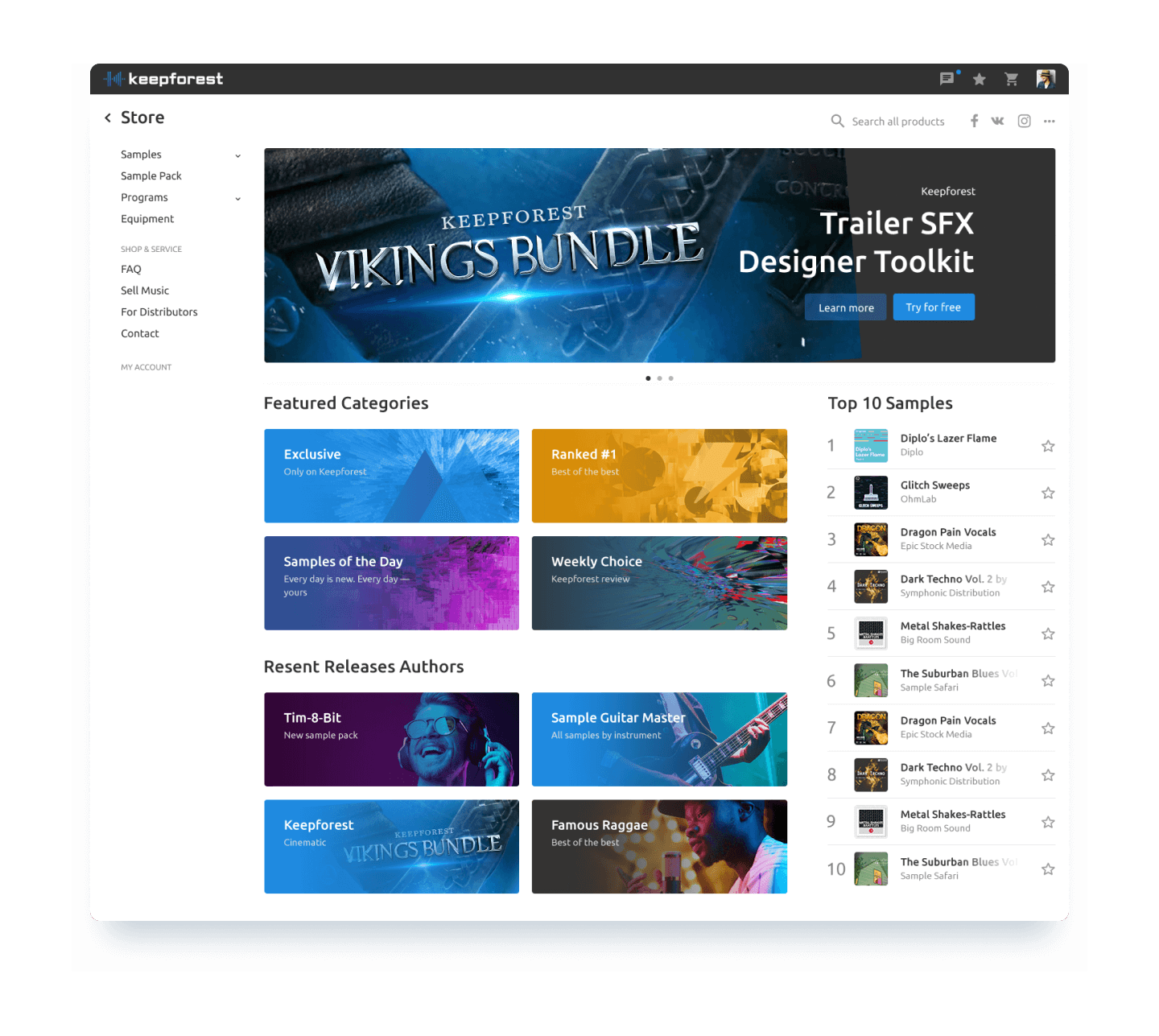The width and height of the screenshot is (1159, 1036).
Task: Click the search magnifier icon
Action: click(837, 121)
